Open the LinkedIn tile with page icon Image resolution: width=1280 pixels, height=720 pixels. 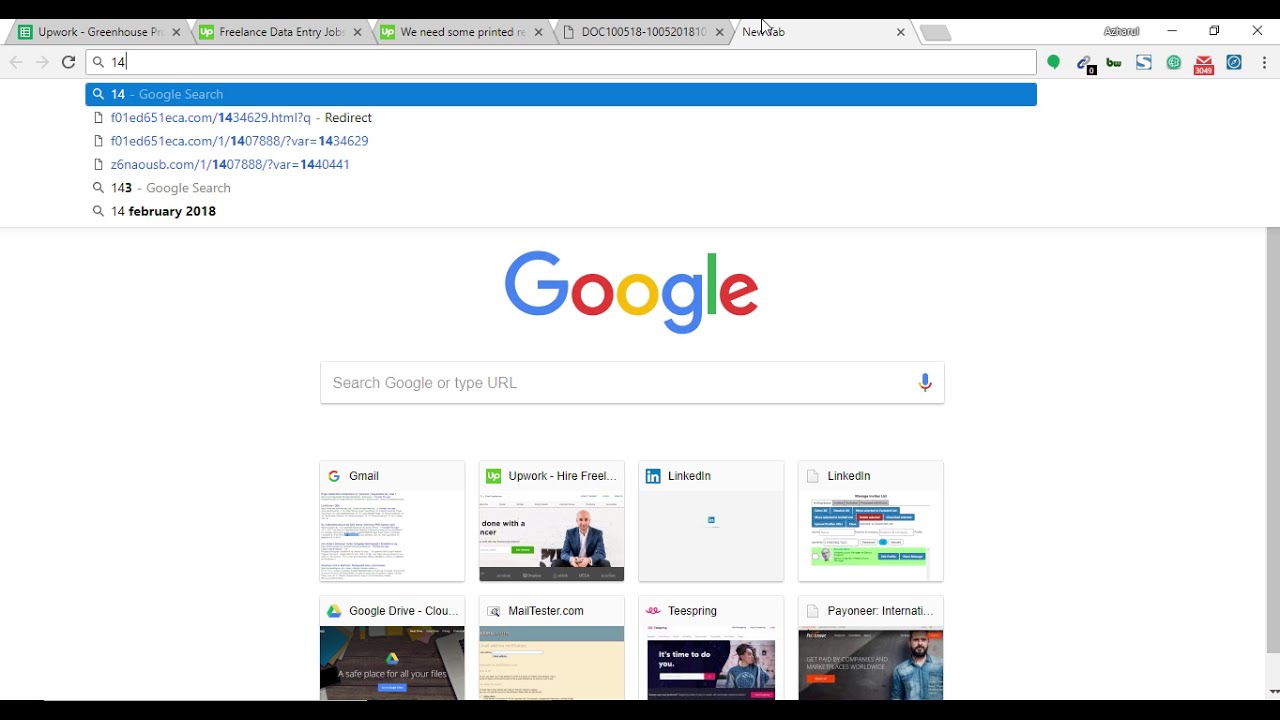click(871, 521)
